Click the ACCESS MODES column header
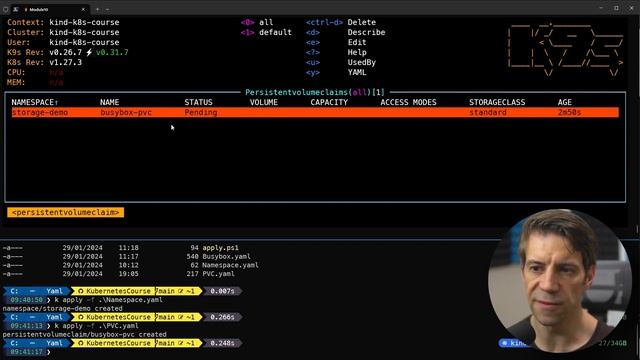This screenshot has height=360, width=640. pyautogui.click(x=408, y=102)
